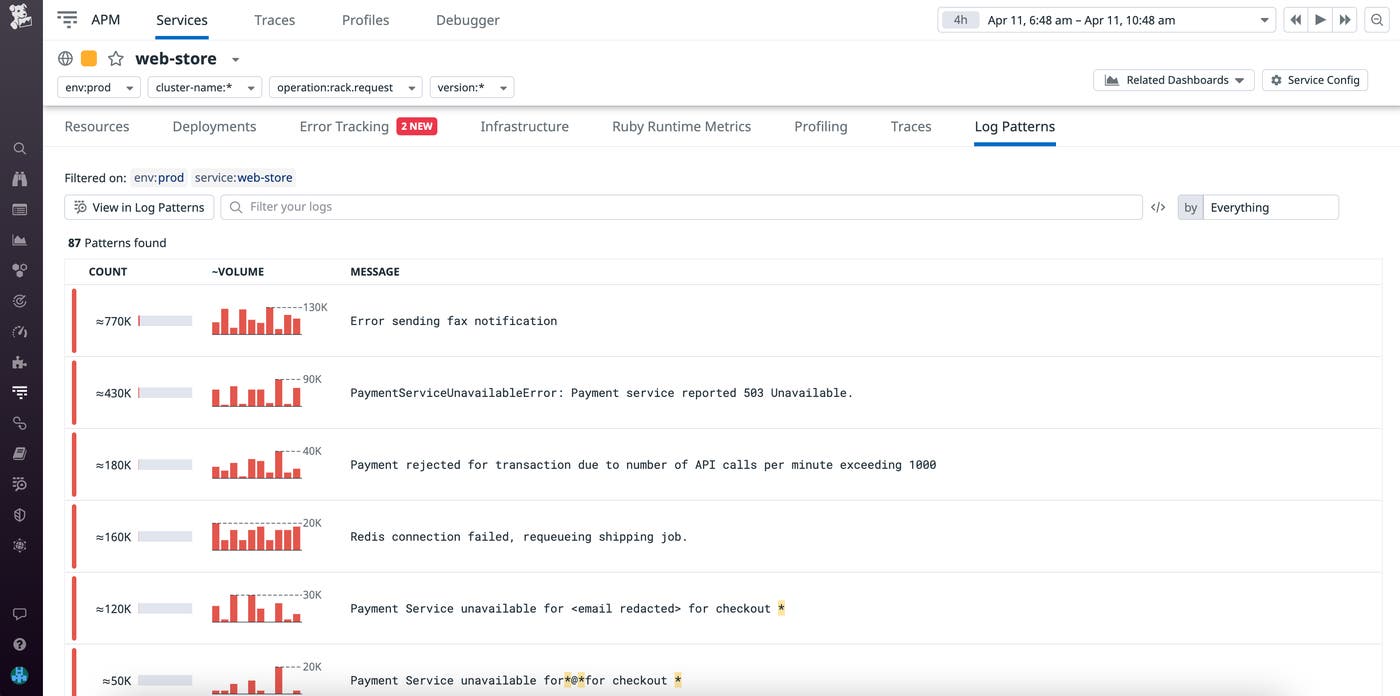Click the Filter your logs search field
Image resolution: width=1400 pixels, height=696 pixels.
(x=680, y=207)
